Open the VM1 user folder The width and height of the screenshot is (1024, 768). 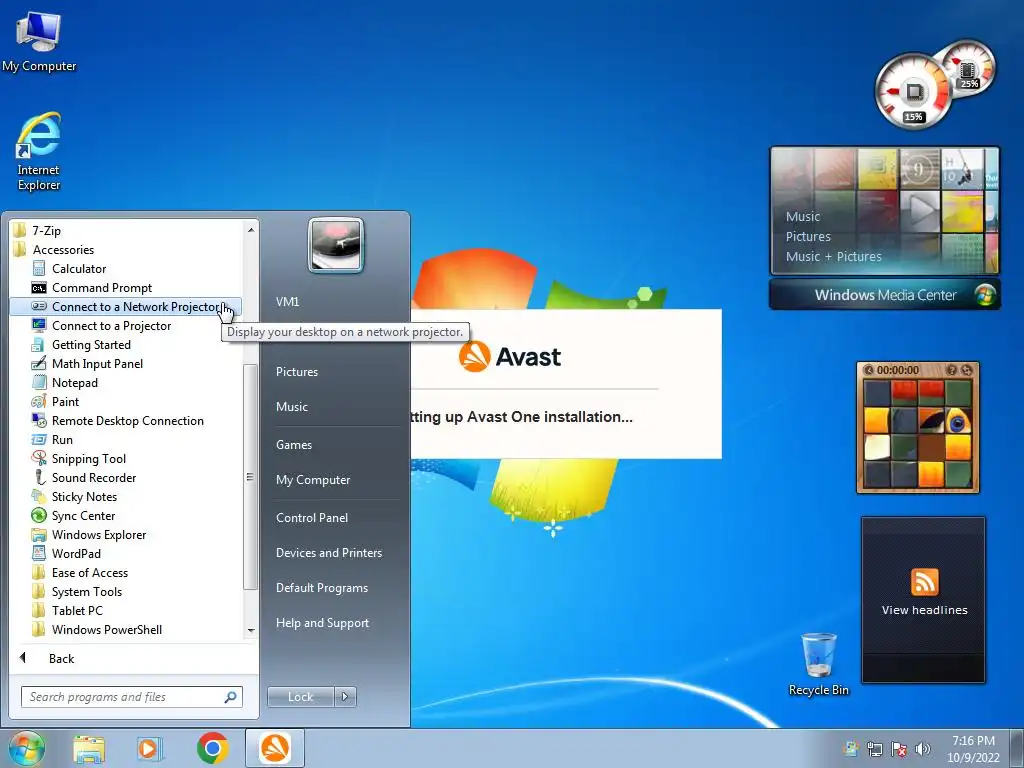(287, 302)
